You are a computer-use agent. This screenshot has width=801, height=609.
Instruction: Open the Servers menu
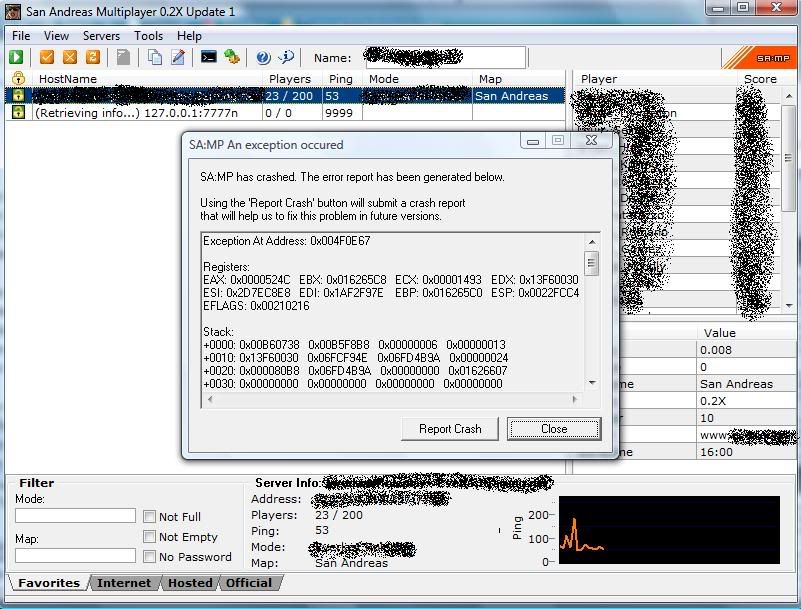click(101, 36)
